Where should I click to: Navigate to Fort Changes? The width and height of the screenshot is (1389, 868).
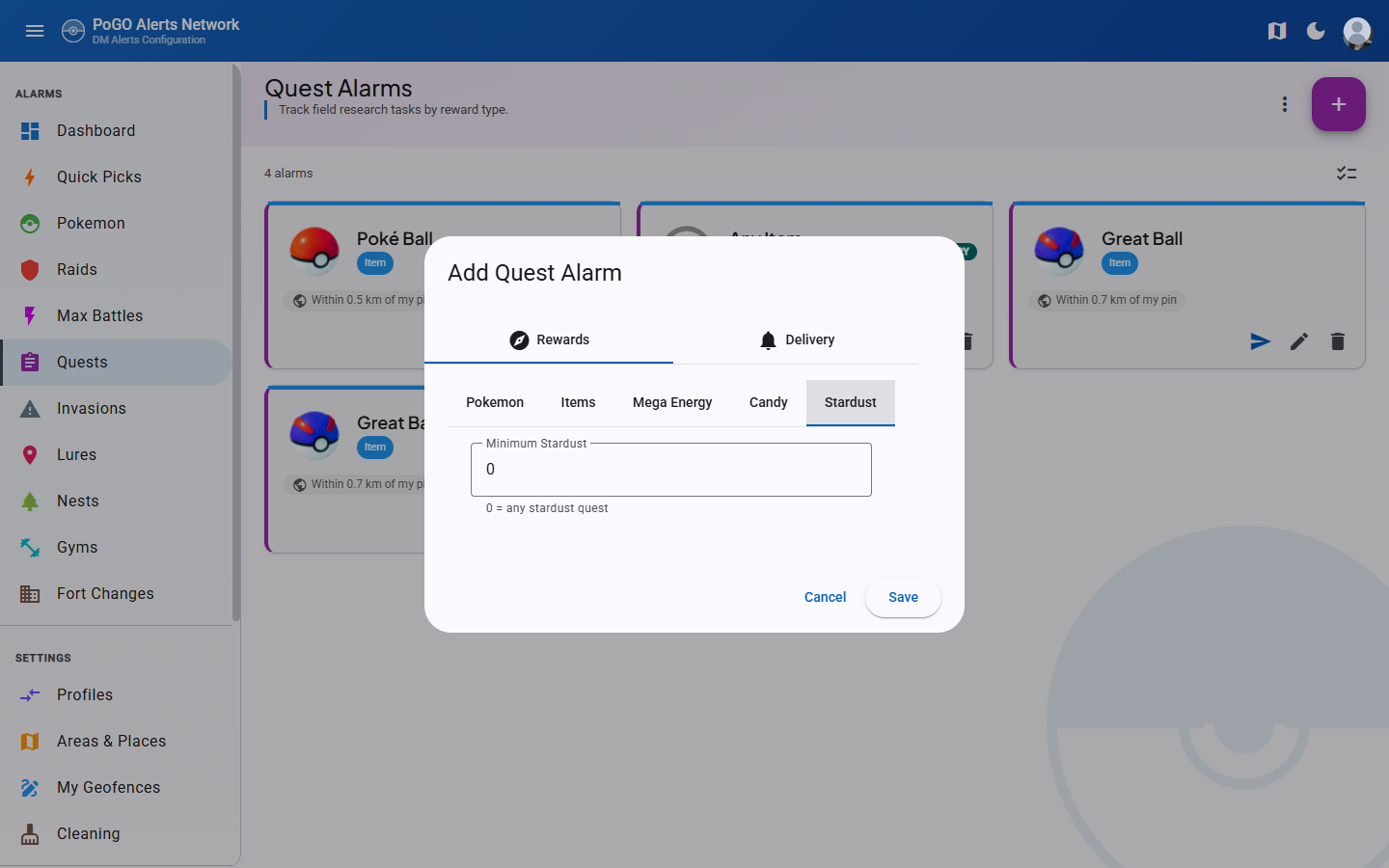(x=116, y=594)
